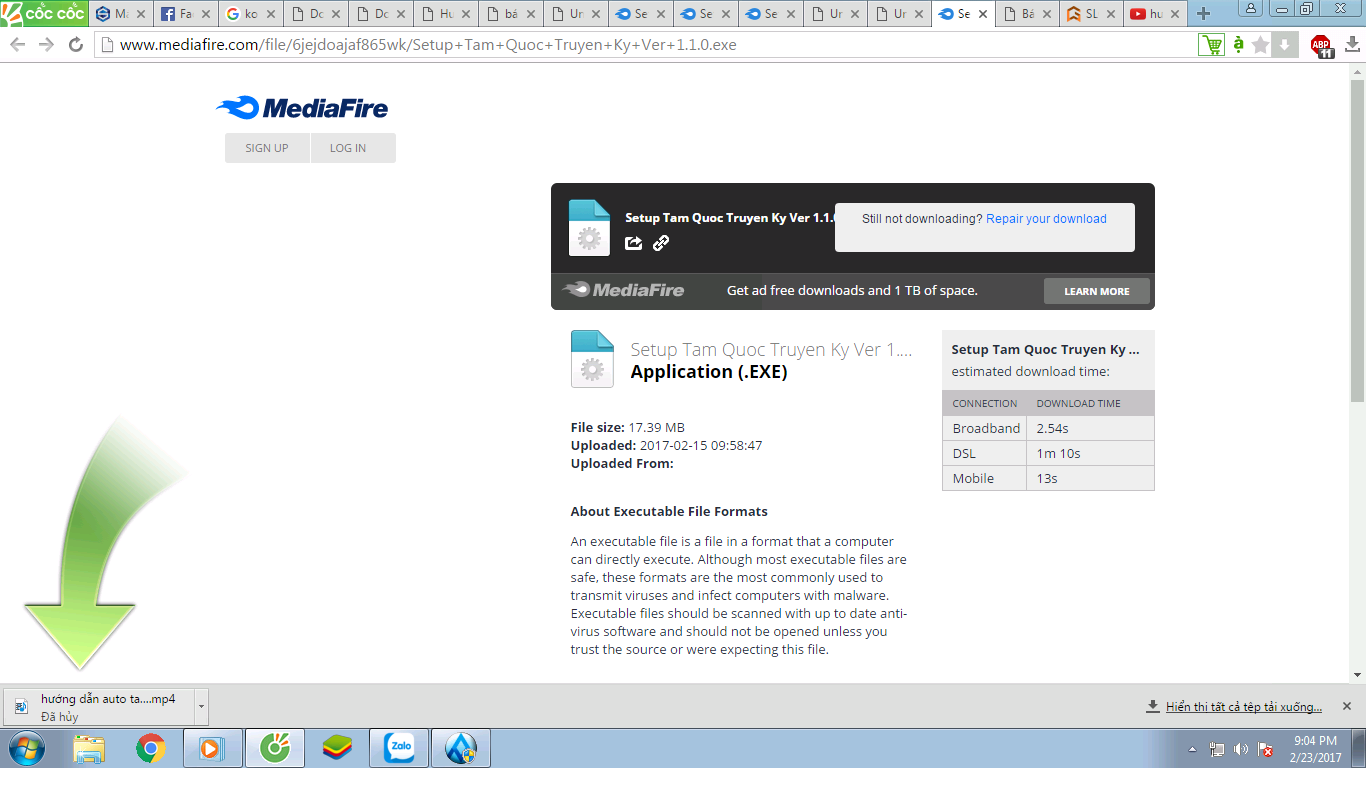Image resolution: width=1366 pixels, height=800 pixels.
Task: Close the downloads bar with X
Action: (x=1346, y=706)
